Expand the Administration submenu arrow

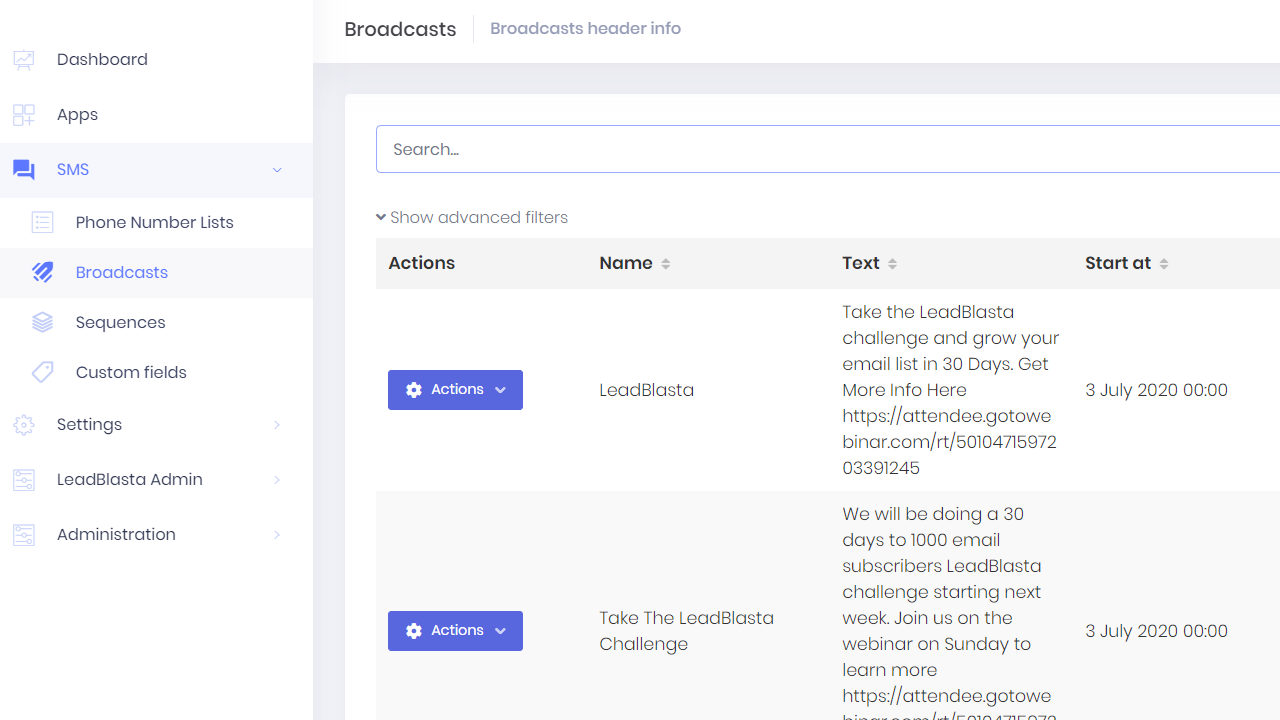pyautogui.click(x=277, y=535)
